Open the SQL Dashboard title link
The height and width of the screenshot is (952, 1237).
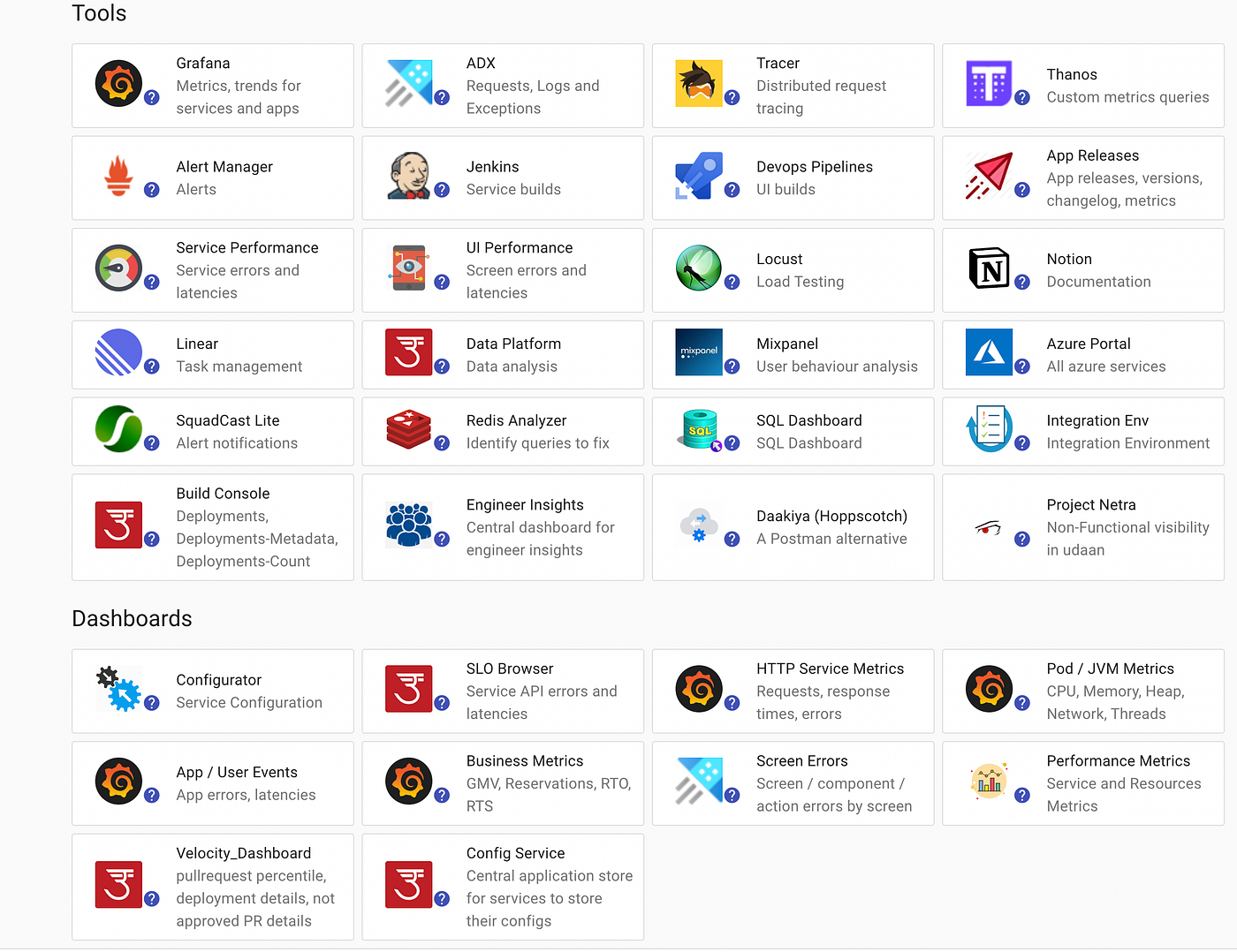[809, 420]
